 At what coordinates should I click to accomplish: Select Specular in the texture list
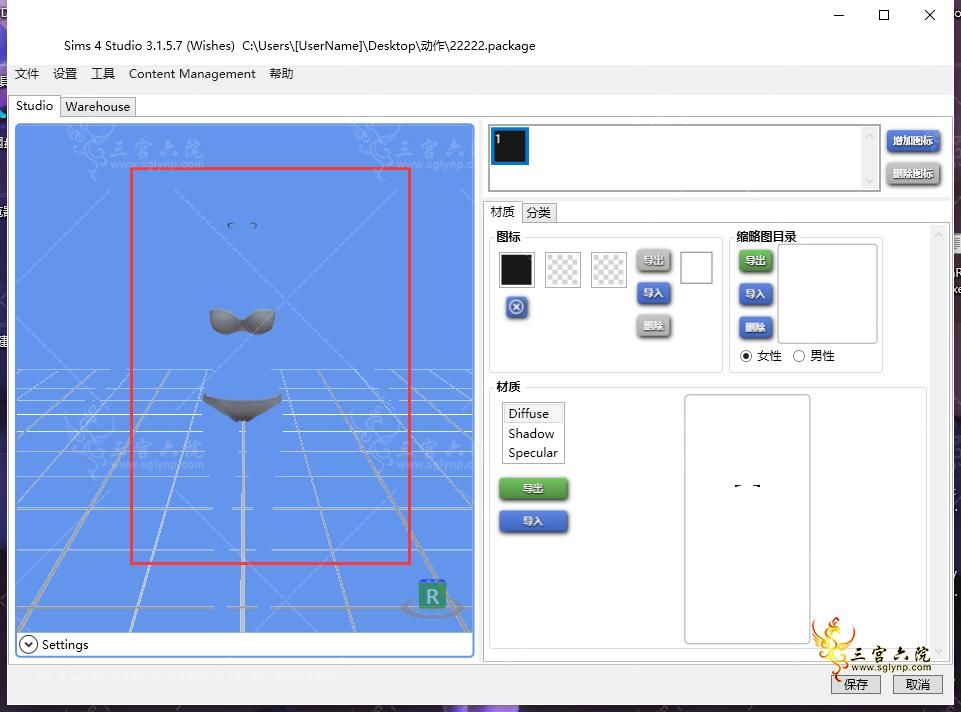click(x=533, y=453)
